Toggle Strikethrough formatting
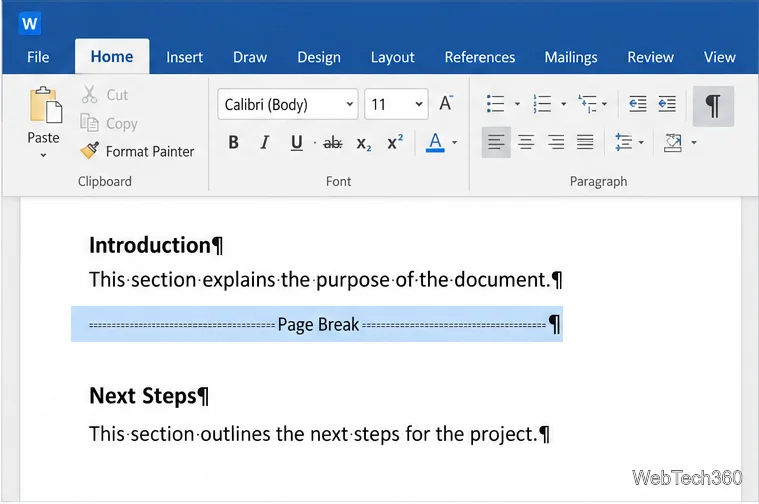 [333, 143]
